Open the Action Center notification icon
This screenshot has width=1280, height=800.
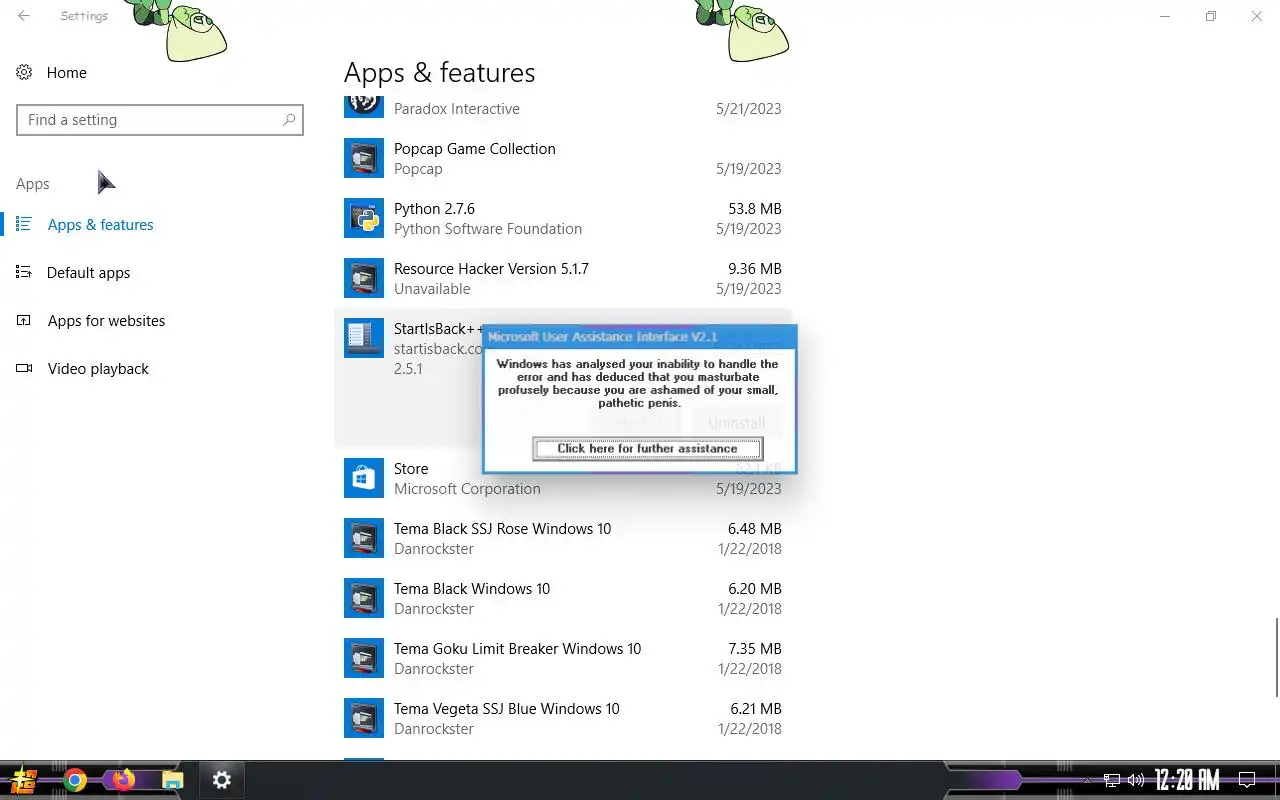pos(1247,780)
